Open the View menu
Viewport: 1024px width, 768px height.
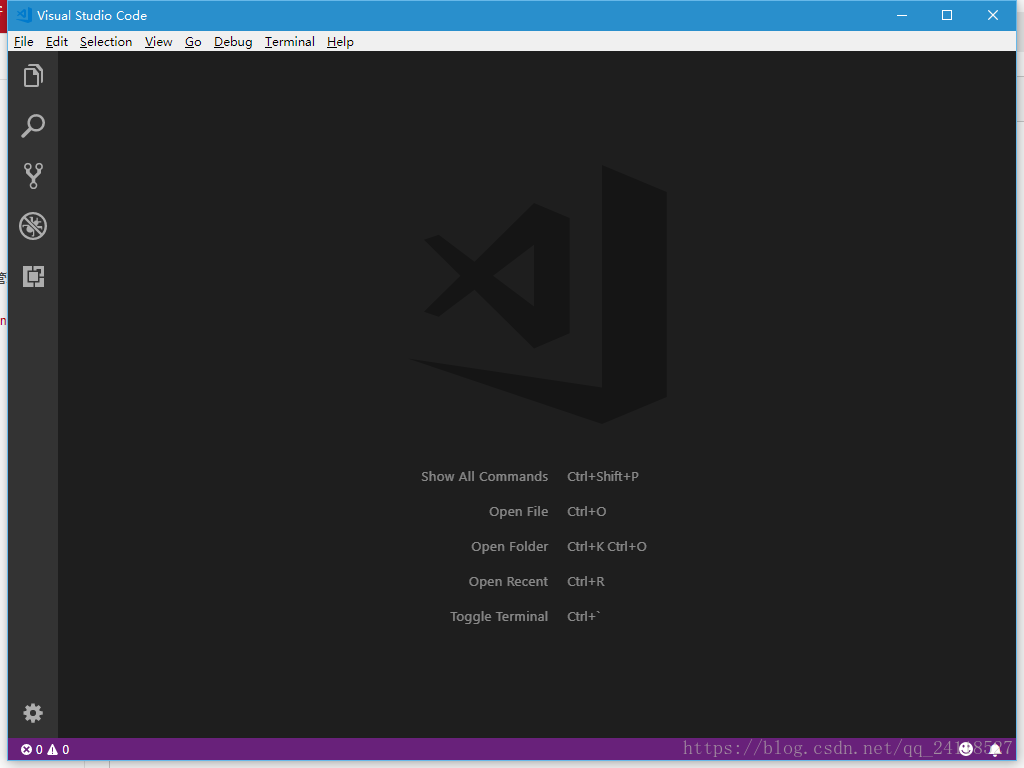tap(159, 42)
